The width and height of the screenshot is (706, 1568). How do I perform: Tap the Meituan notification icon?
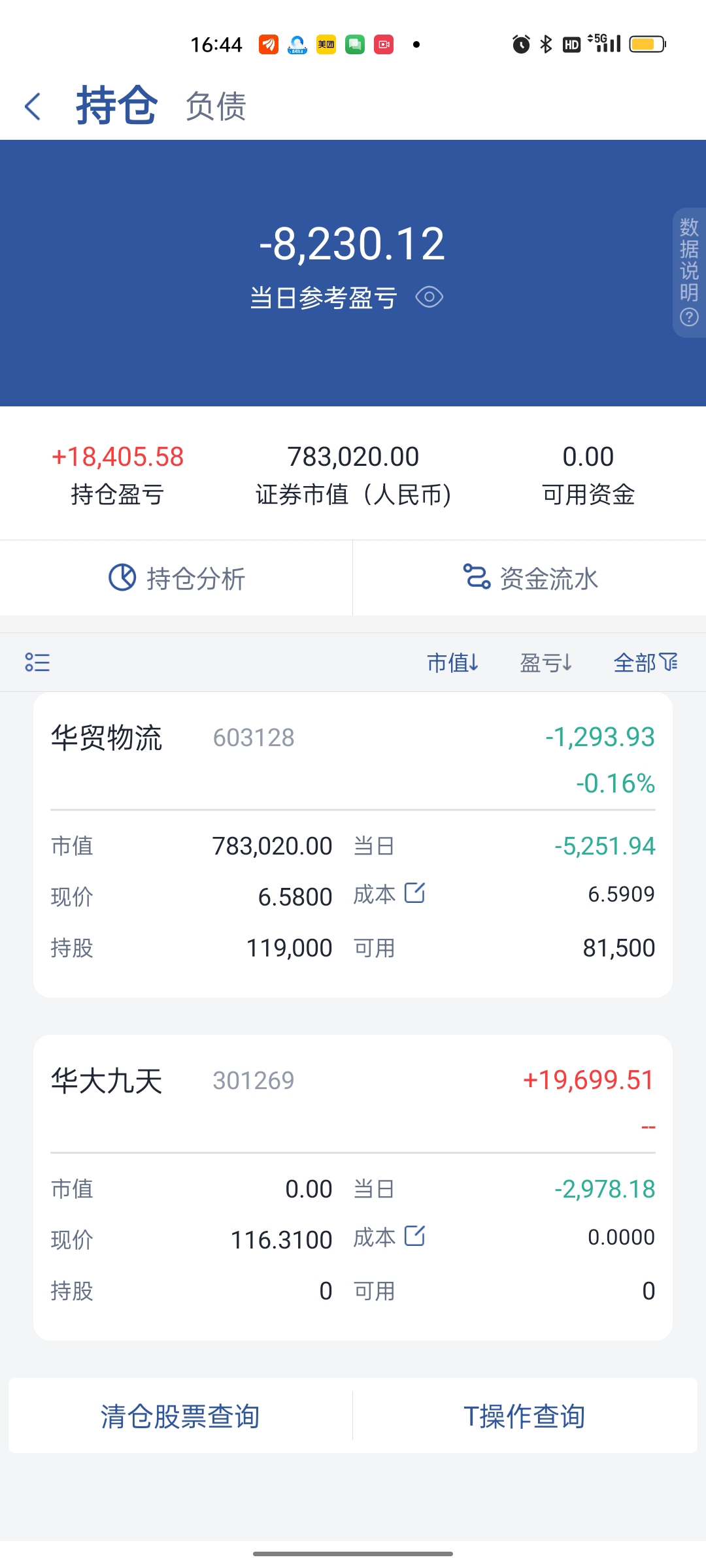(x=326, y=44)
